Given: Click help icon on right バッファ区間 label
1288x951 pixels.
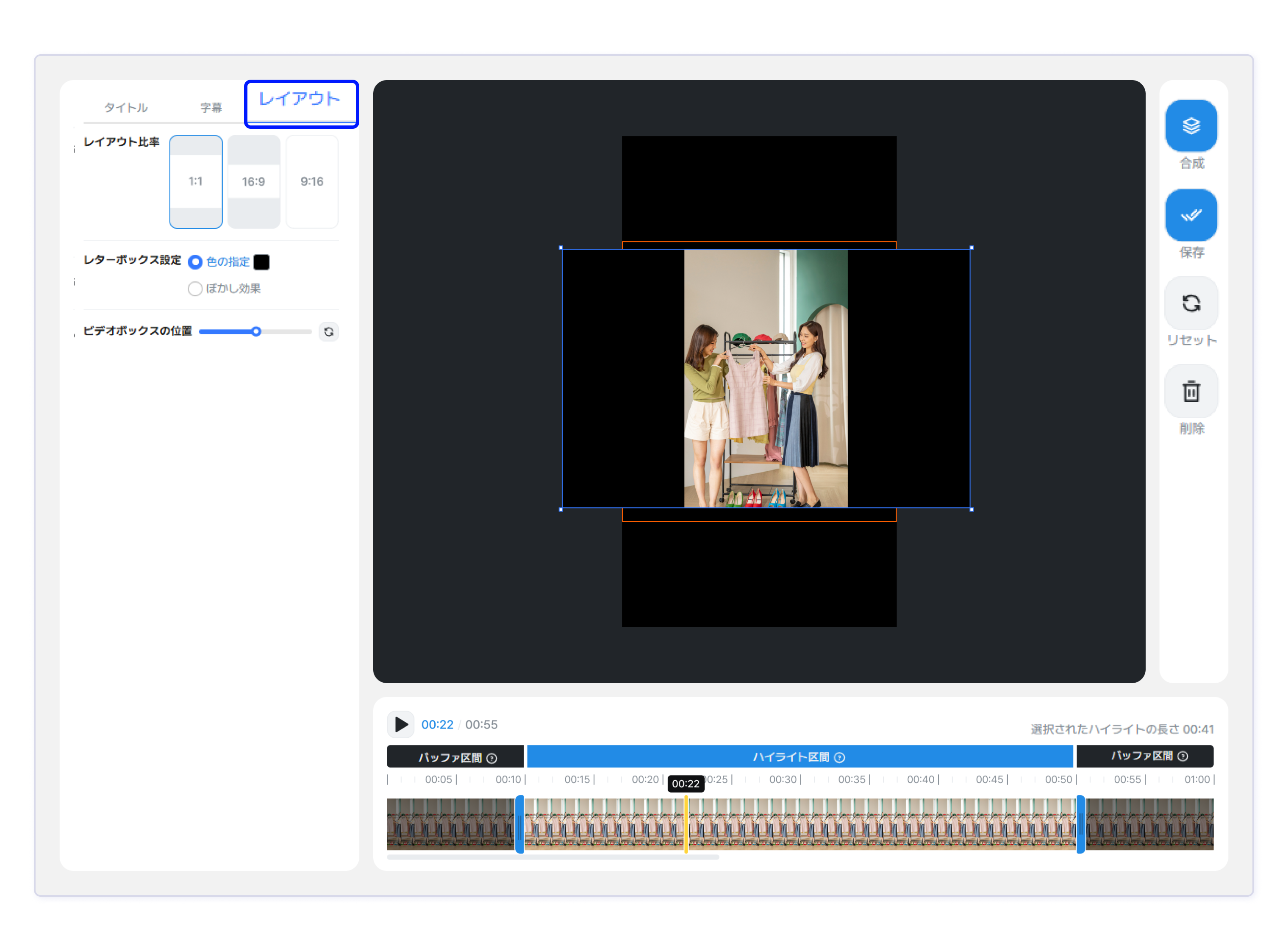Looking at the screenshot, I should (x=1182, y=756).
